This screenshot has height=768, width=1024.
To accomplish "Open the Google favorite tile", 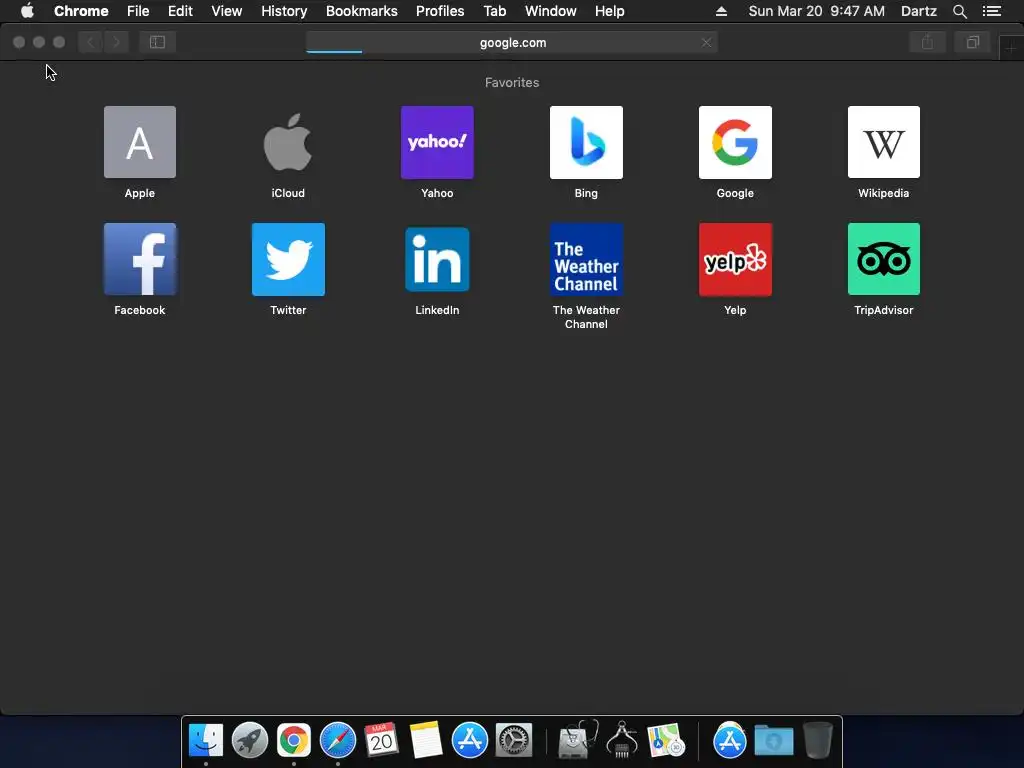I will (x=735, y=142).
